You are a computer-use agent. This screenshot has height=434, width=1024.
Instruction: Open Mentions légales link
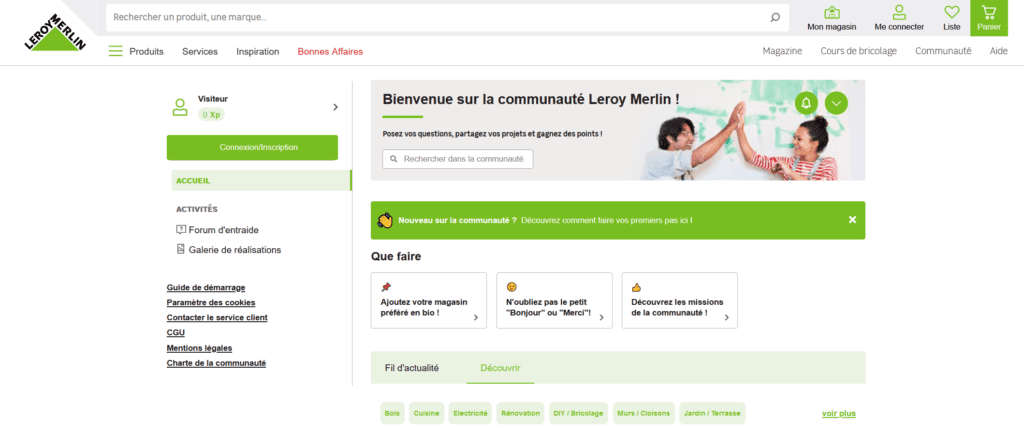coord(199,348)
